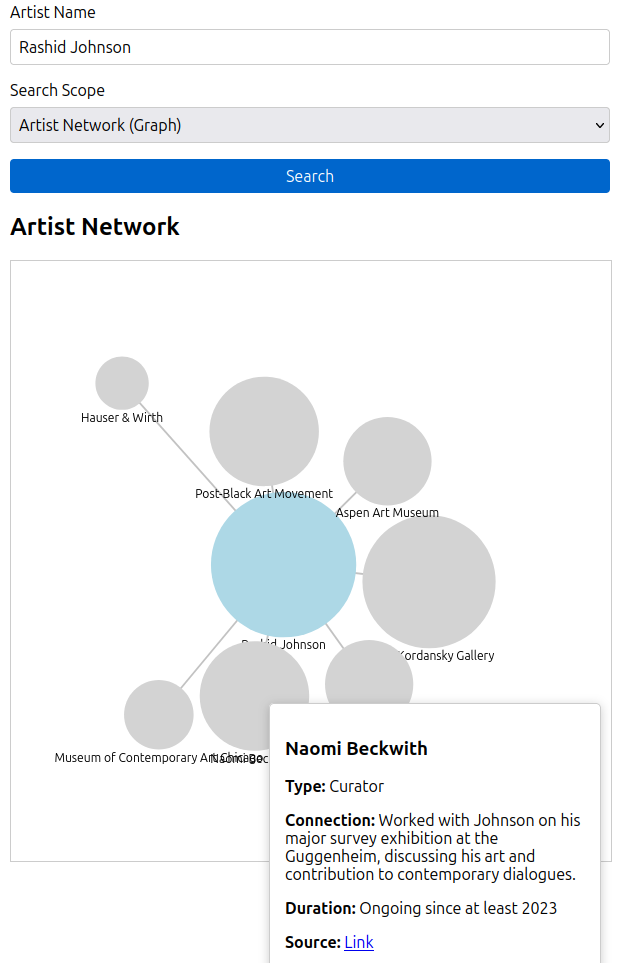Image resolution: width=622 pixels, height=963 pixels.
Task: Click the Post-Black Art Movement text label
Action: click(x=264, y=493)
